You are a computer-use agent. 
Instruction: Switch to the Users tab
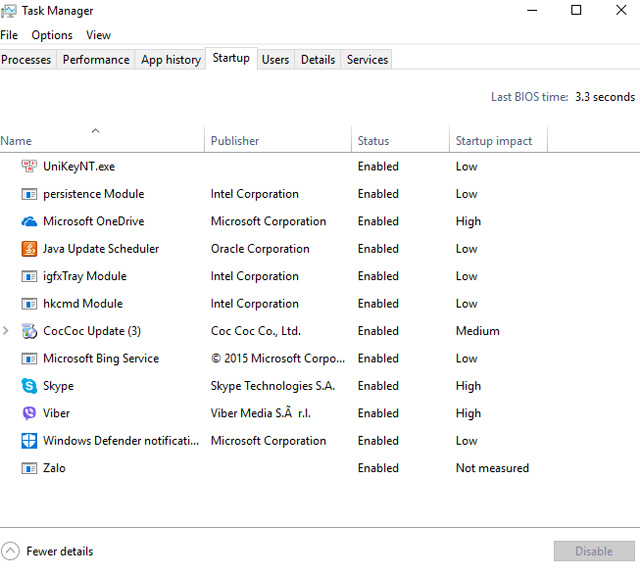(275, 60)
